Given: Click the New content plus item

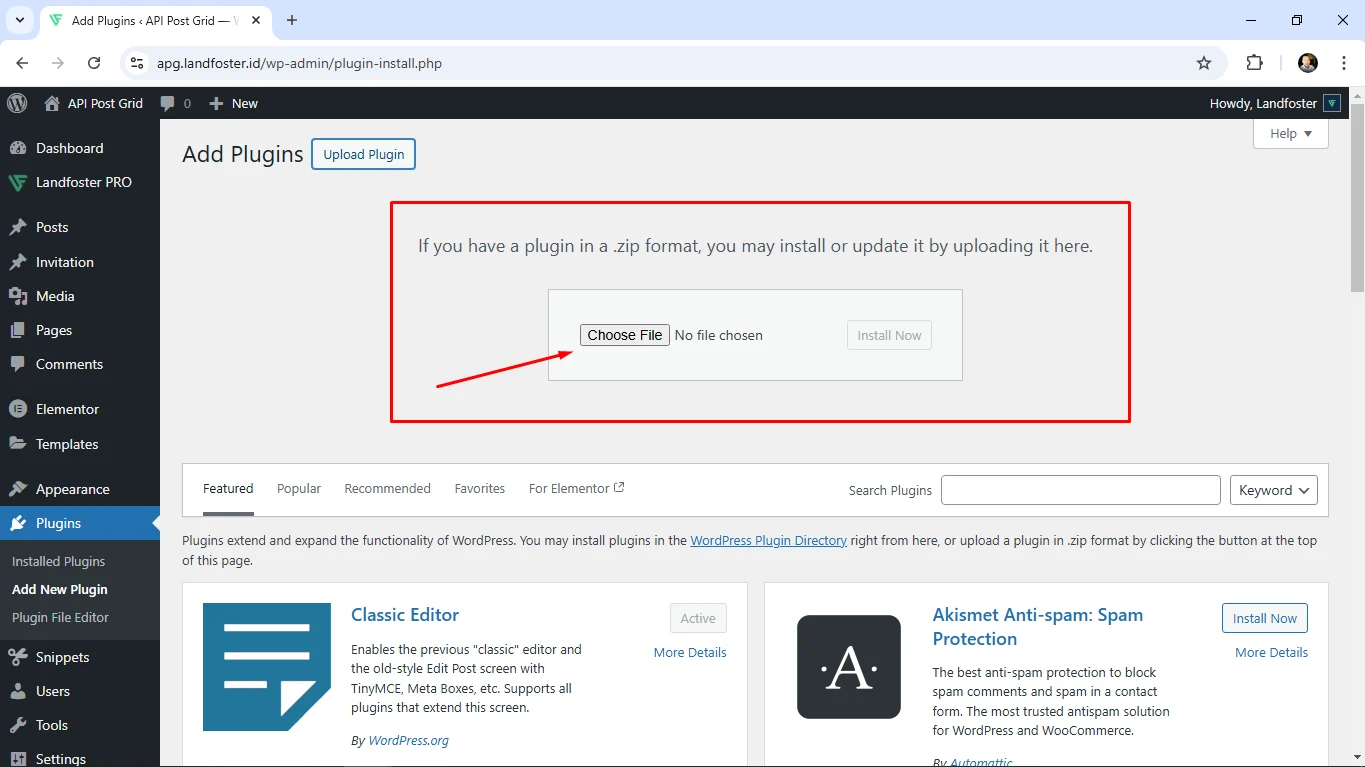Looking at the screenshot, I should (233, 103).
